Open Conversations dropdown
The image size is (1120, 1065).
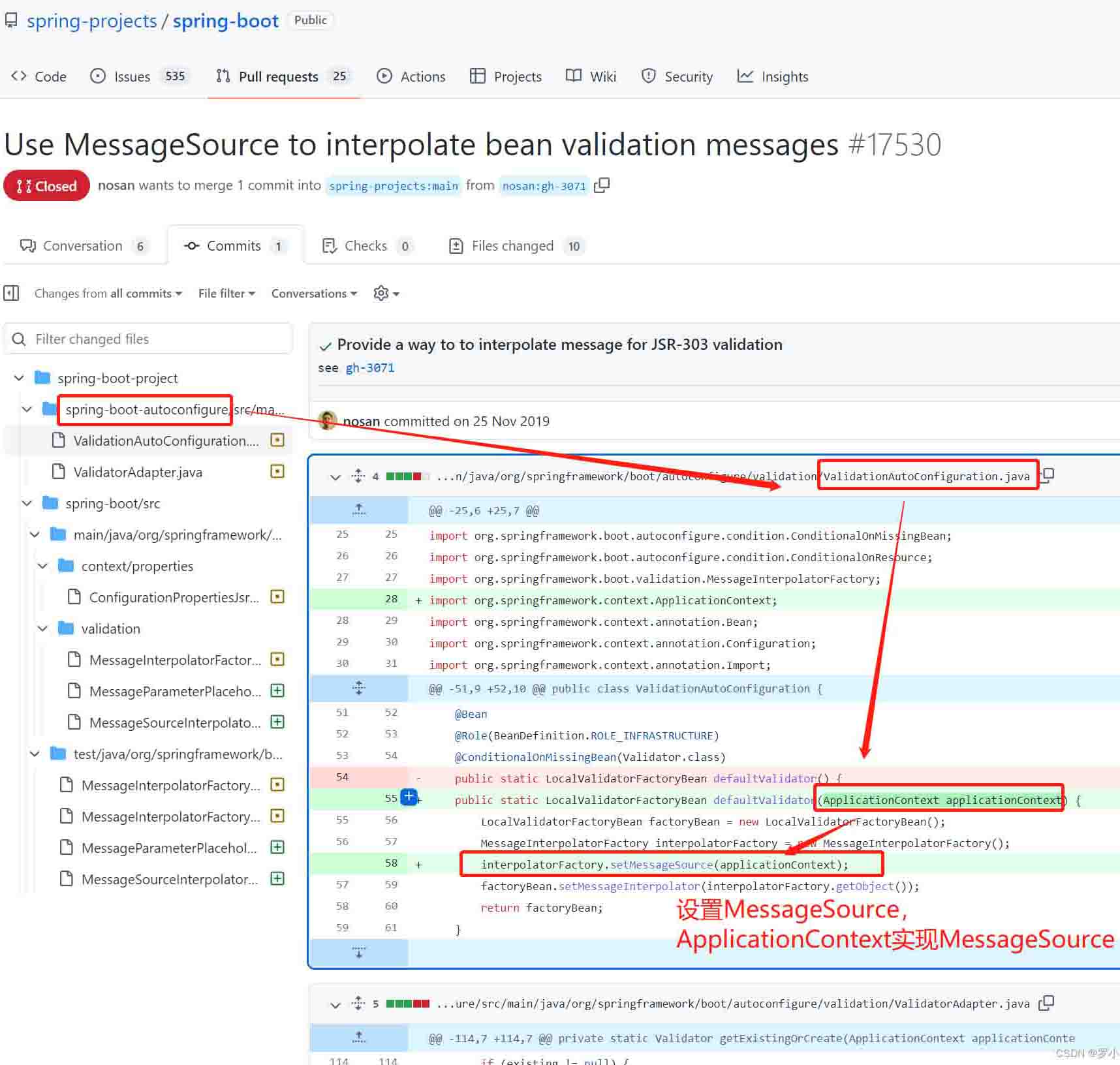pyautogui.click(x=315, y=293)
